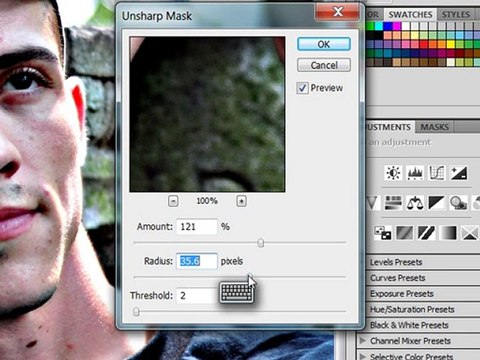
Task: Click the Threshold value field
Action: pos(197,295)
